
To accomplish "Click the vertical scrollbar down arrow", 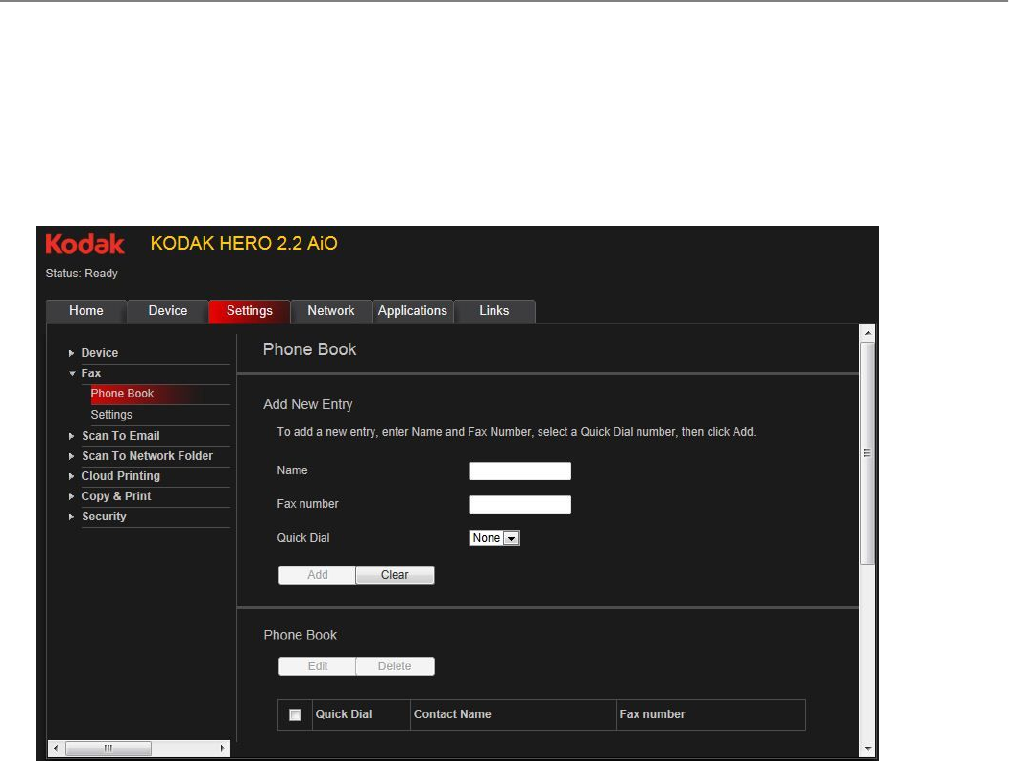I will click(868, 748).
